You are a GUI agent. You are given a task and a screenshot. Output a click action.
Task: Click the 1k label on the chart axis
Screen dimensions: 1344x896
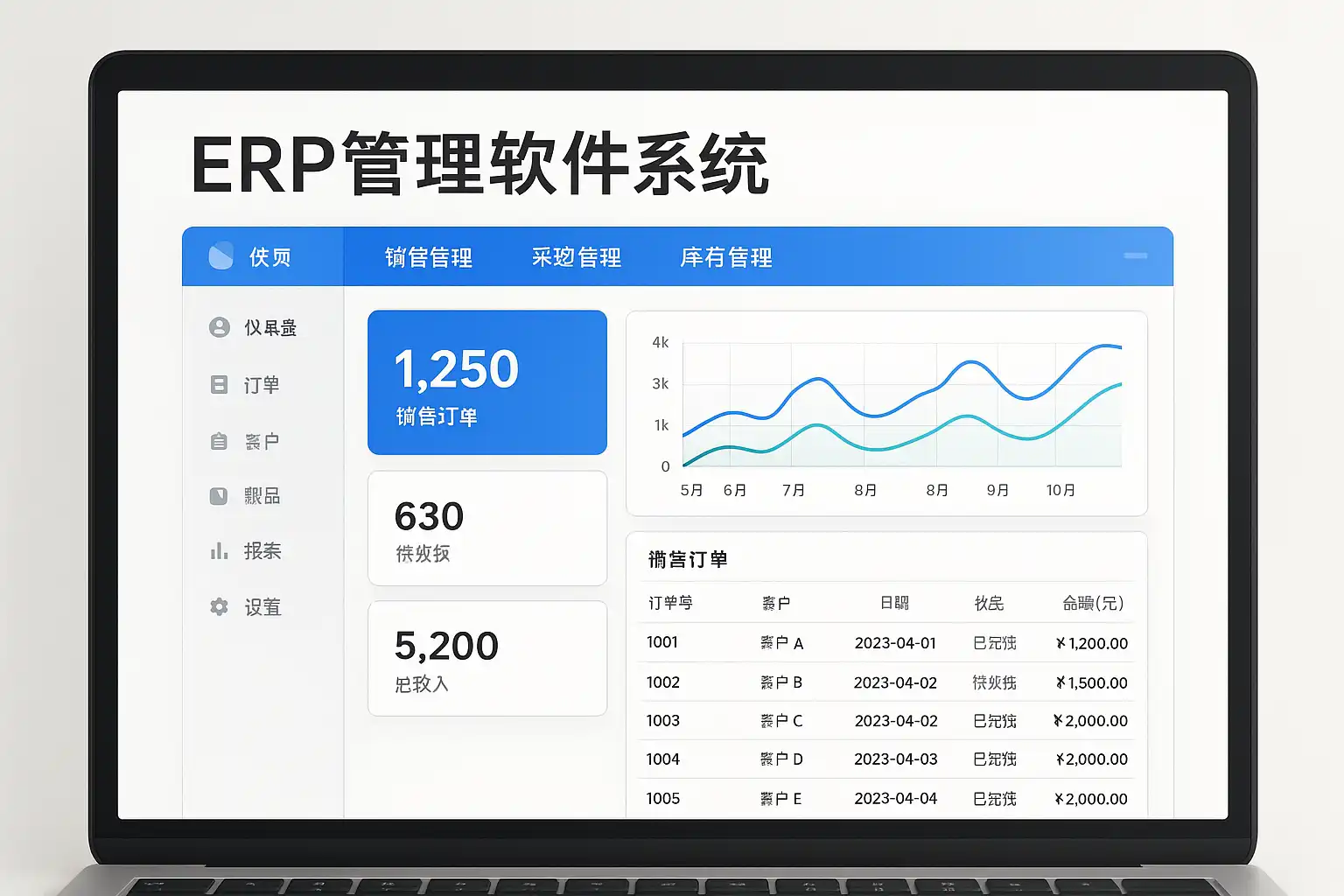pos(661,425)
